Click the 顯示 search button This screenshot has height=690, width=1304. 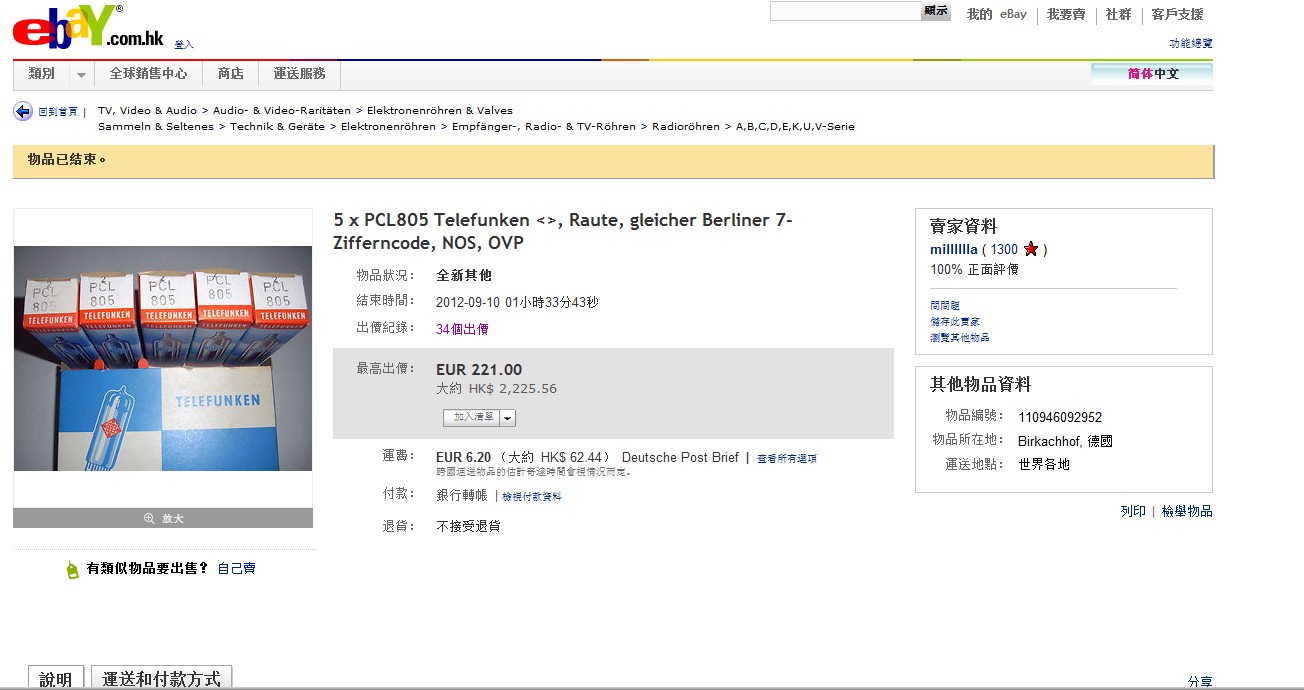[x=936, y=11]
